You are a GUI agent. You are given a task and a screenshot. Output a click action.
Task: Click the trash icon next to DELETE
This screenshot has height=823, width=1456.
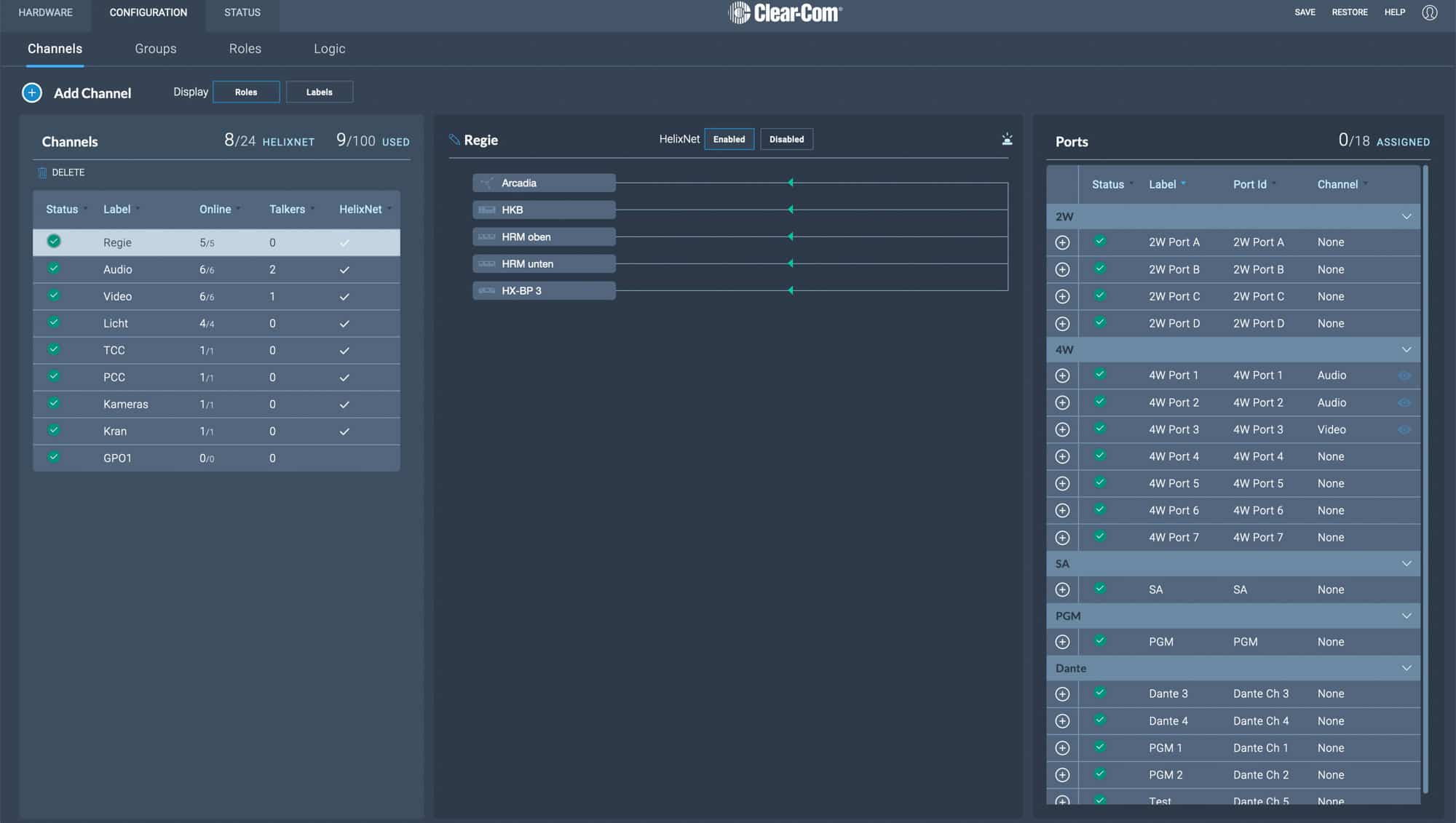click(42, 172)
